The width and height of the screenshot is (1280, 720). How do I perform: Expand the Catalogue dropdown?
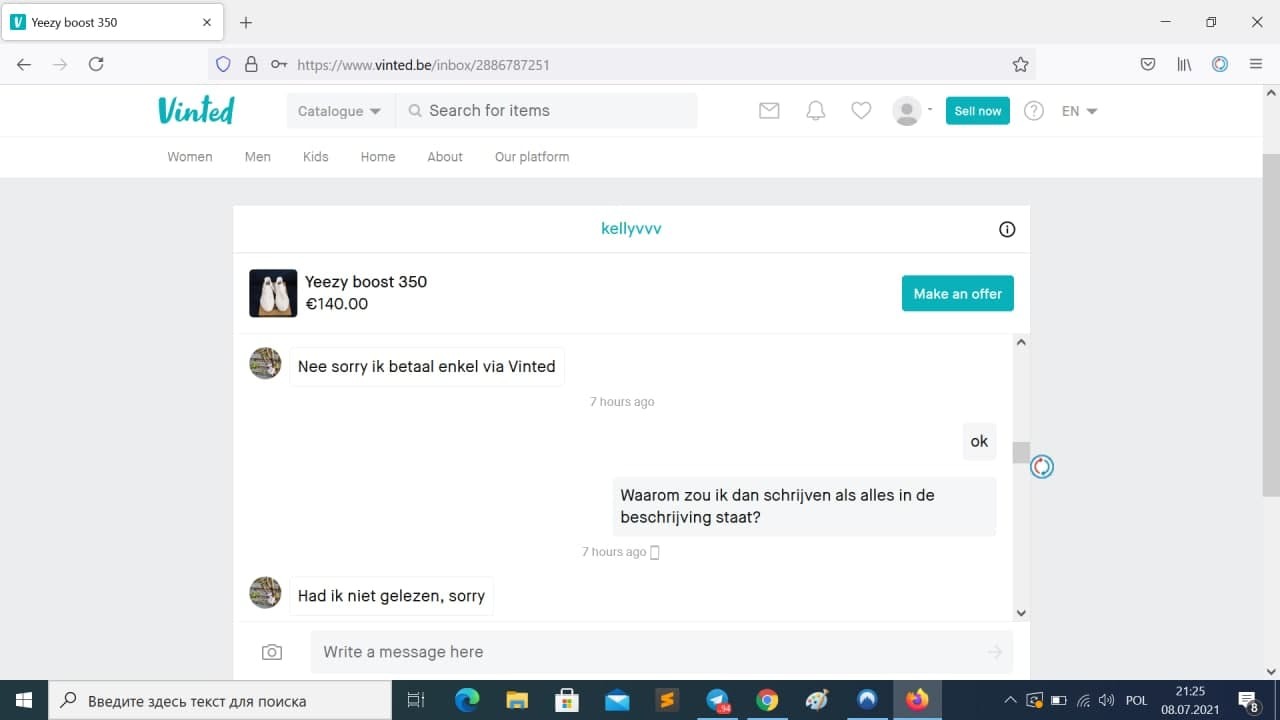[x=339, y=111]
